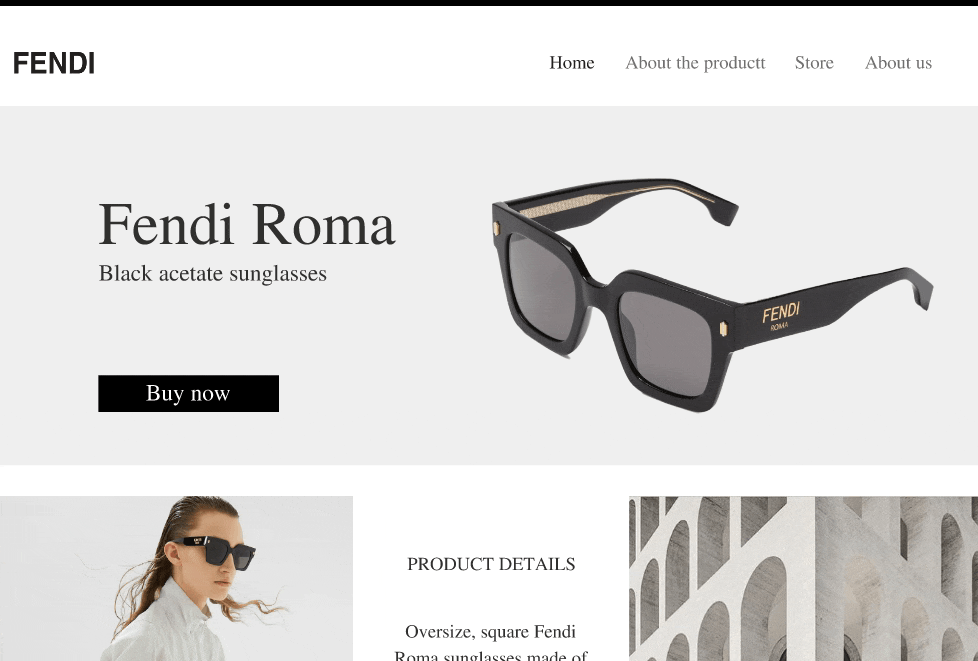Click the black bar at page top
Viewport: 978px width, 661px height.
click(x=489, y=2)
